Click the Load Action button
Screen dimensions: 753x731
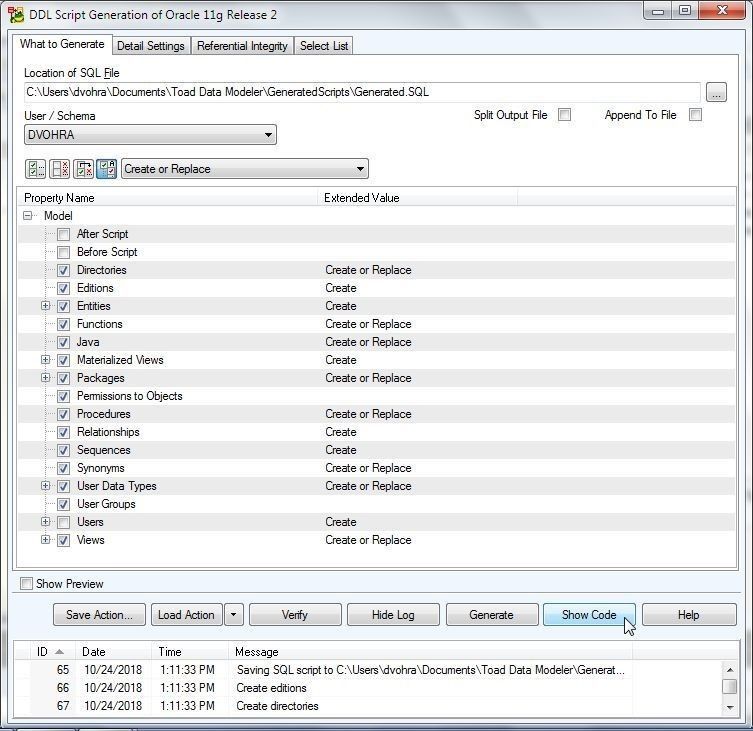click(187, 615)
